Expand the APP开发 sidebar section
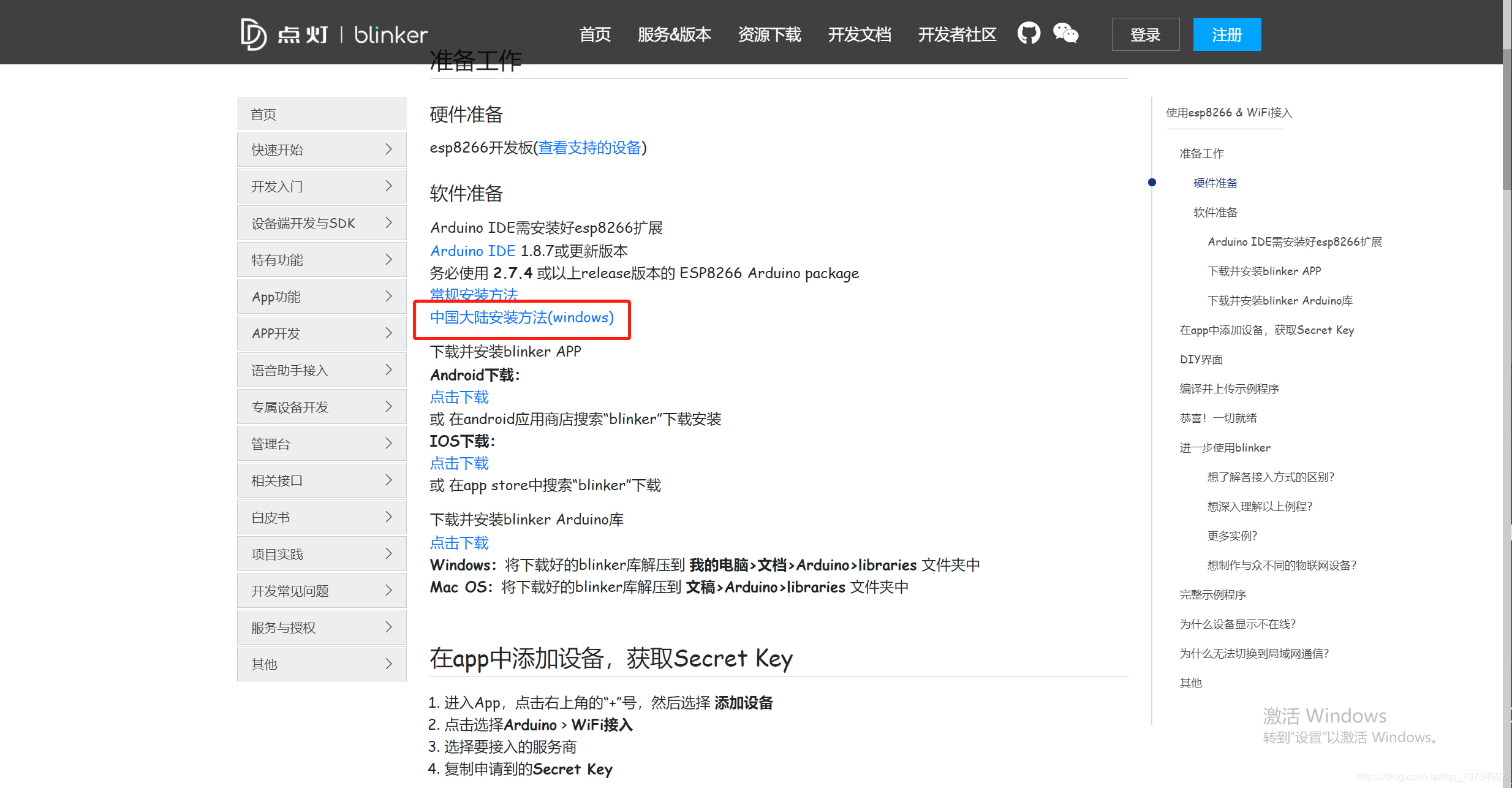The width and height of the screenshot is (1512, 788). (321, 333)
